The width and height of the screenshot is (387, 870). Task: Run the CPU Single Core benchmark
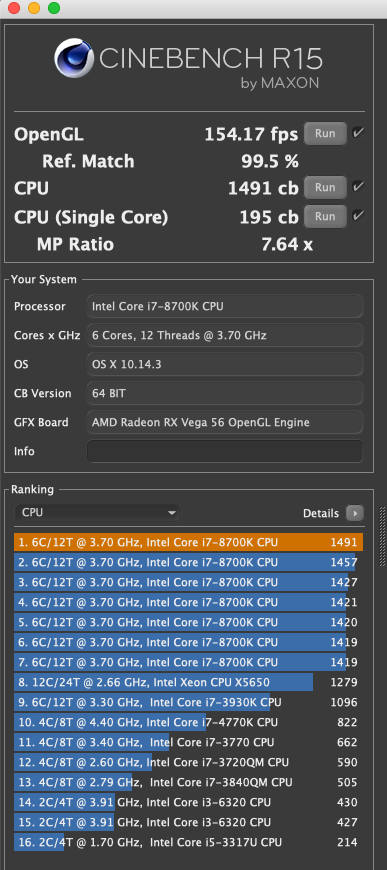coord(325,216)
